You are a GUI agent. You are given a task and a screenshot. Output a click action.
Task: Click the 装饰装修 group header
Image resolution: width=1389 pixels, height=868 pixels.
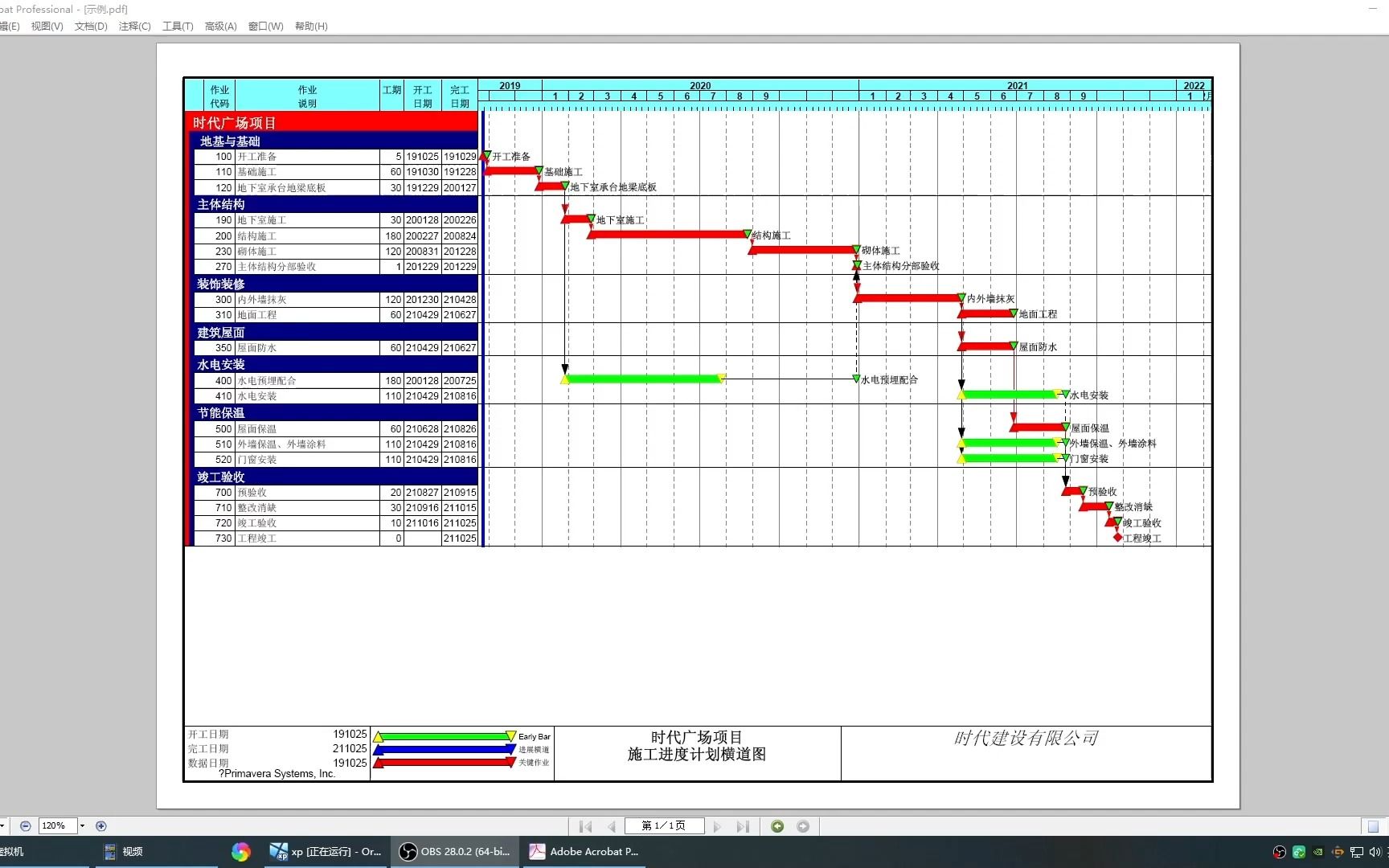click(334, 284)
